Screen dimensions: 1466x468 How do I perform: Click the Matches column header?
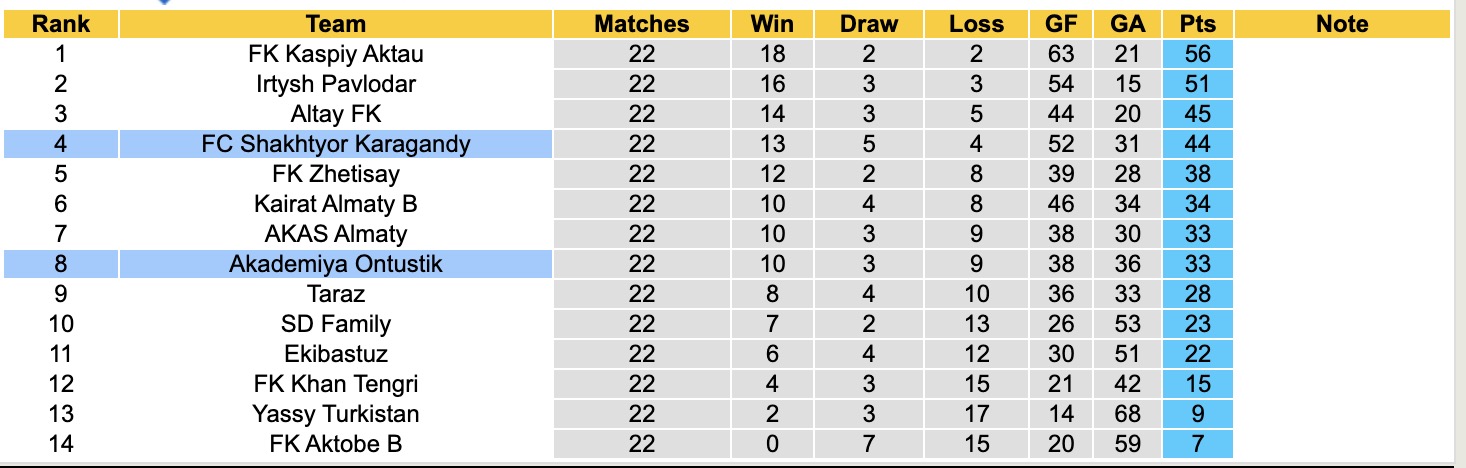tap(641, 24)
